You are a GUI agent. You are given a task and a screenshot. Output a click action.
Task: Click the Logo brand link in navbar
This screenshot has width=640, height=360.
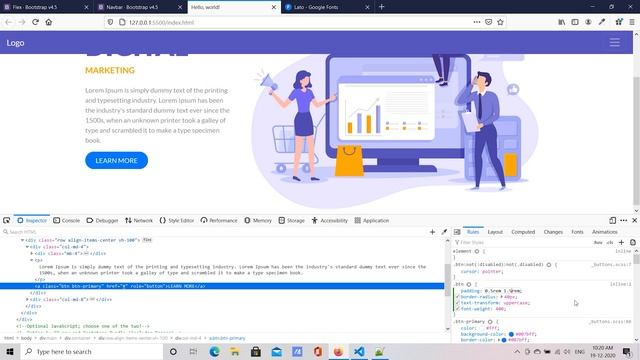click(15, 42)
